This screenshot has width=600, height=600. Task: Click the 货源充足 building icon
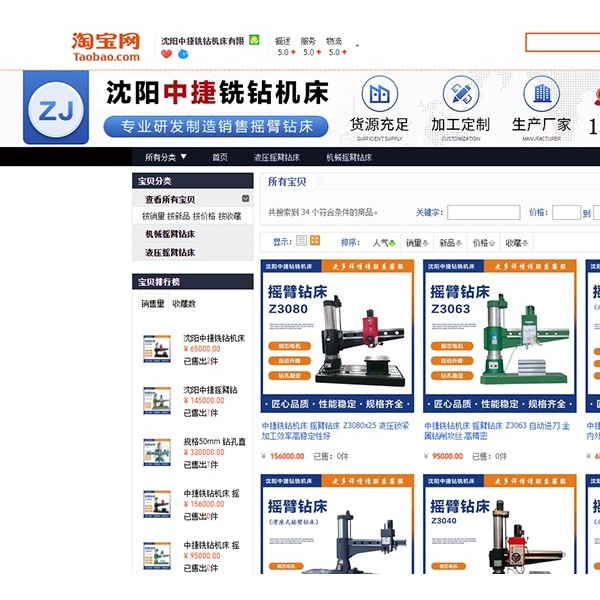pyautogui.click(x=380, y=94)
